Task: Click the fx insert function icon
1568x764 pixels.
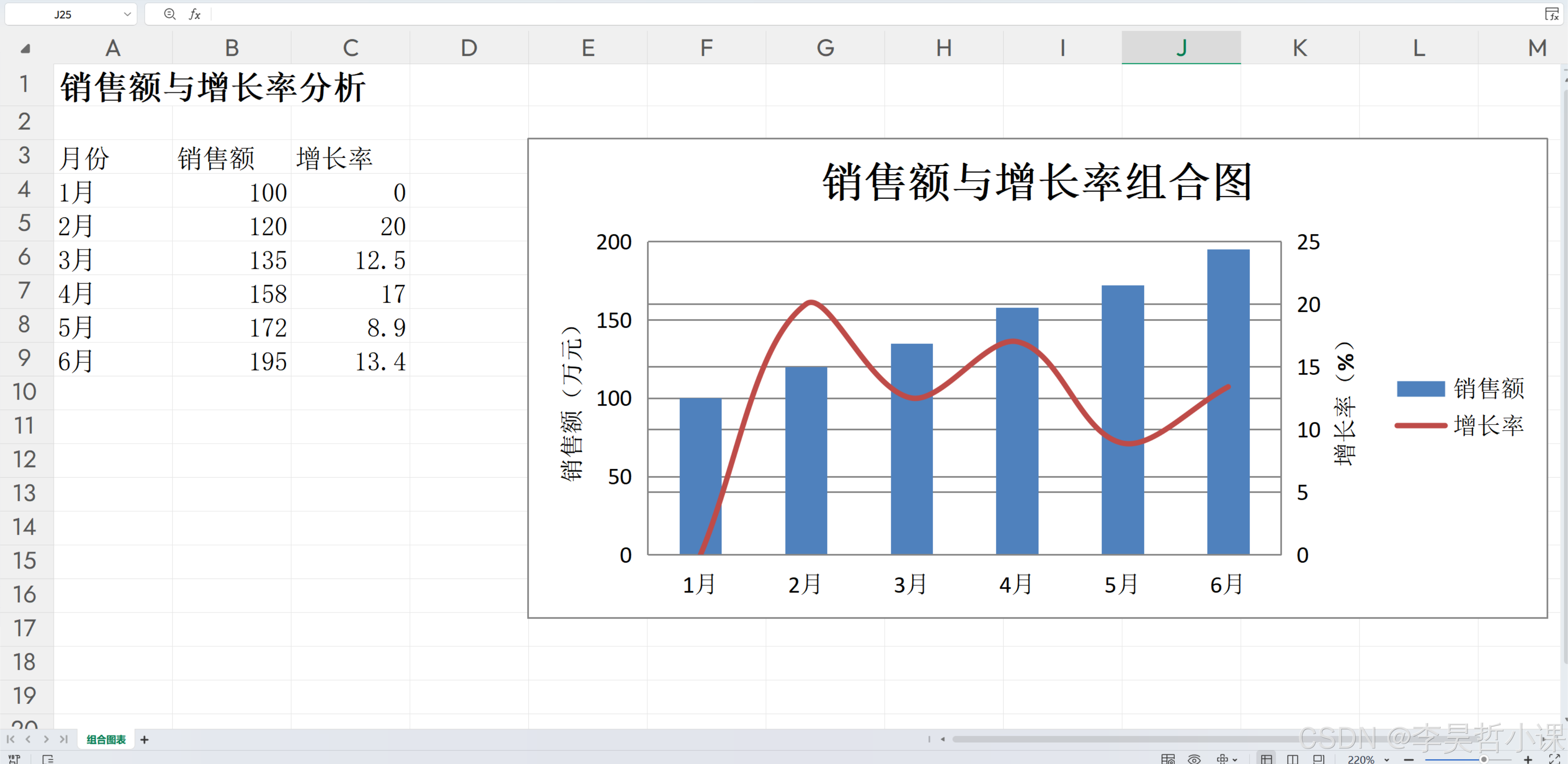Action: tap(195, 14)
